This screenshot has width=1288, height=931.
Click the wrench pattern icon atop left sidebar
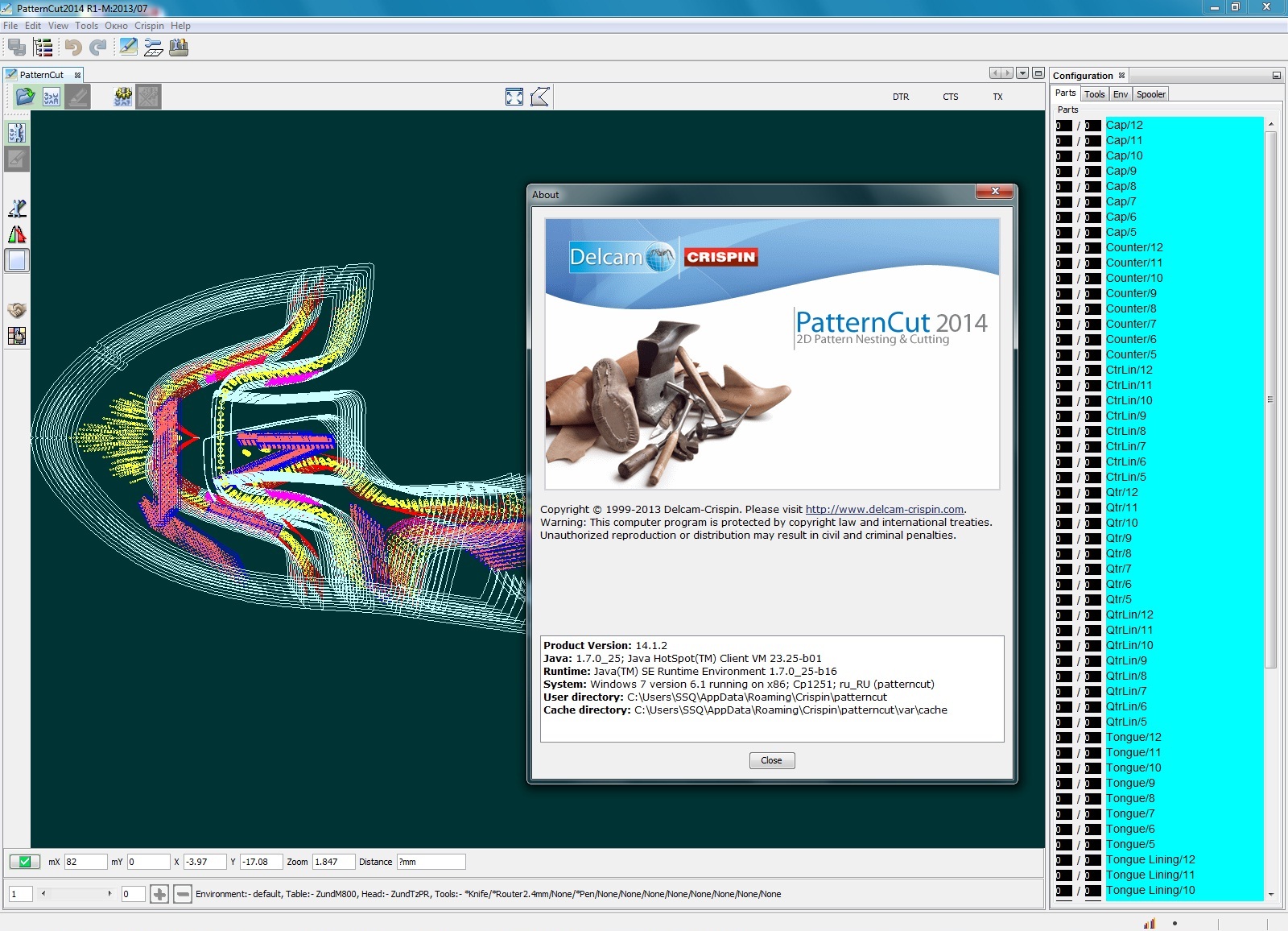click(x=17, y=132)
